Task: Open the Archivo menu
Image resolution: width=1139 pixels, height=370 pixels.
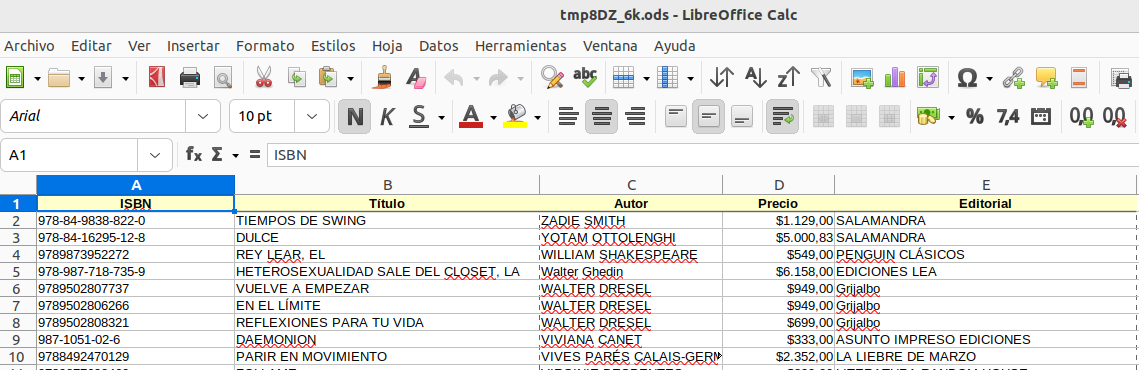Action: click(29, 46)
